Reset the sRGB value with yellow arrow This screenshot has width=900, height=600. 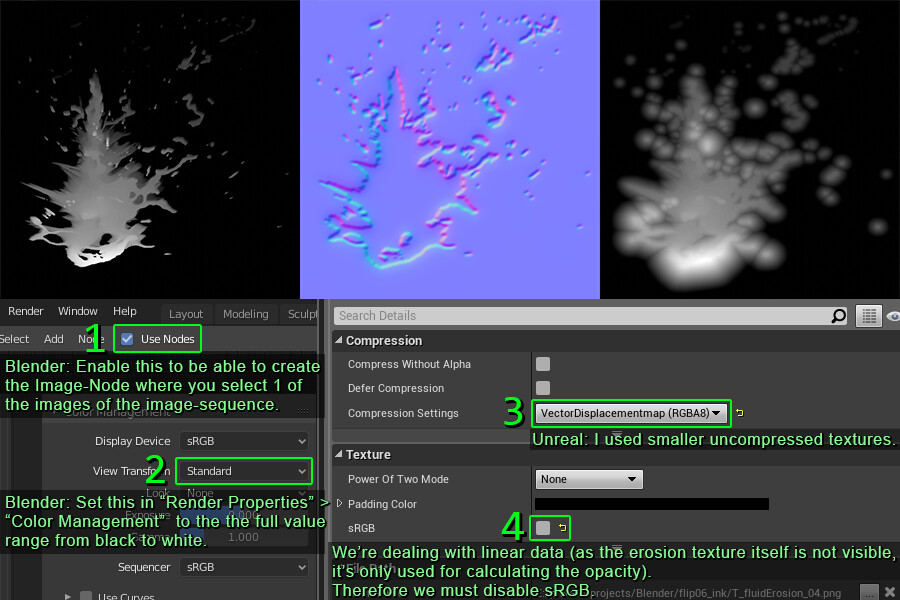click(562, 528)
